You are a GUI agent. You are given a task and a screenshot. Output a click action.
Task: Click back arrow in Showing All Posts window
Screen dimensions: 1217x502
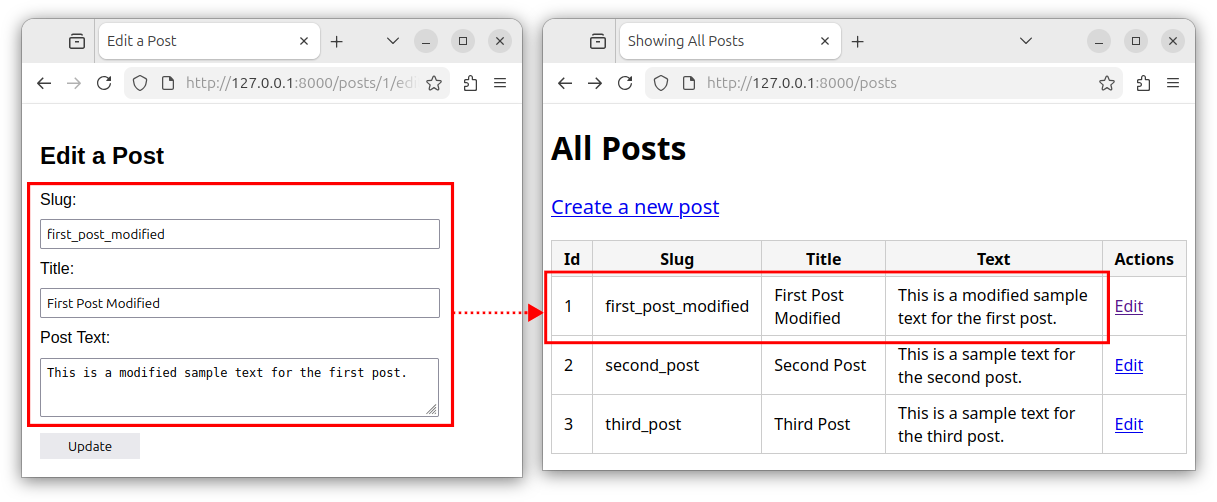565,83
